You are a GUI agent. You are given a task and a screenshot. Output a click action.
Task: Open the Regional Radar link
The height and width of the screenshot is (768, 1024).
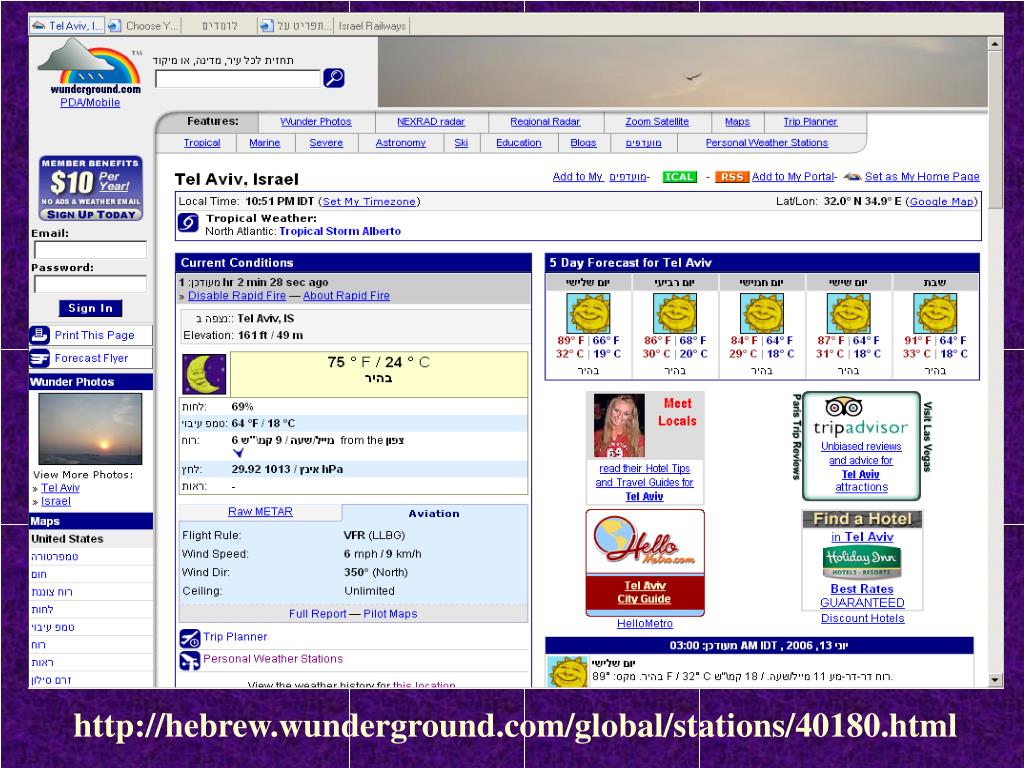tap(545, 121)
